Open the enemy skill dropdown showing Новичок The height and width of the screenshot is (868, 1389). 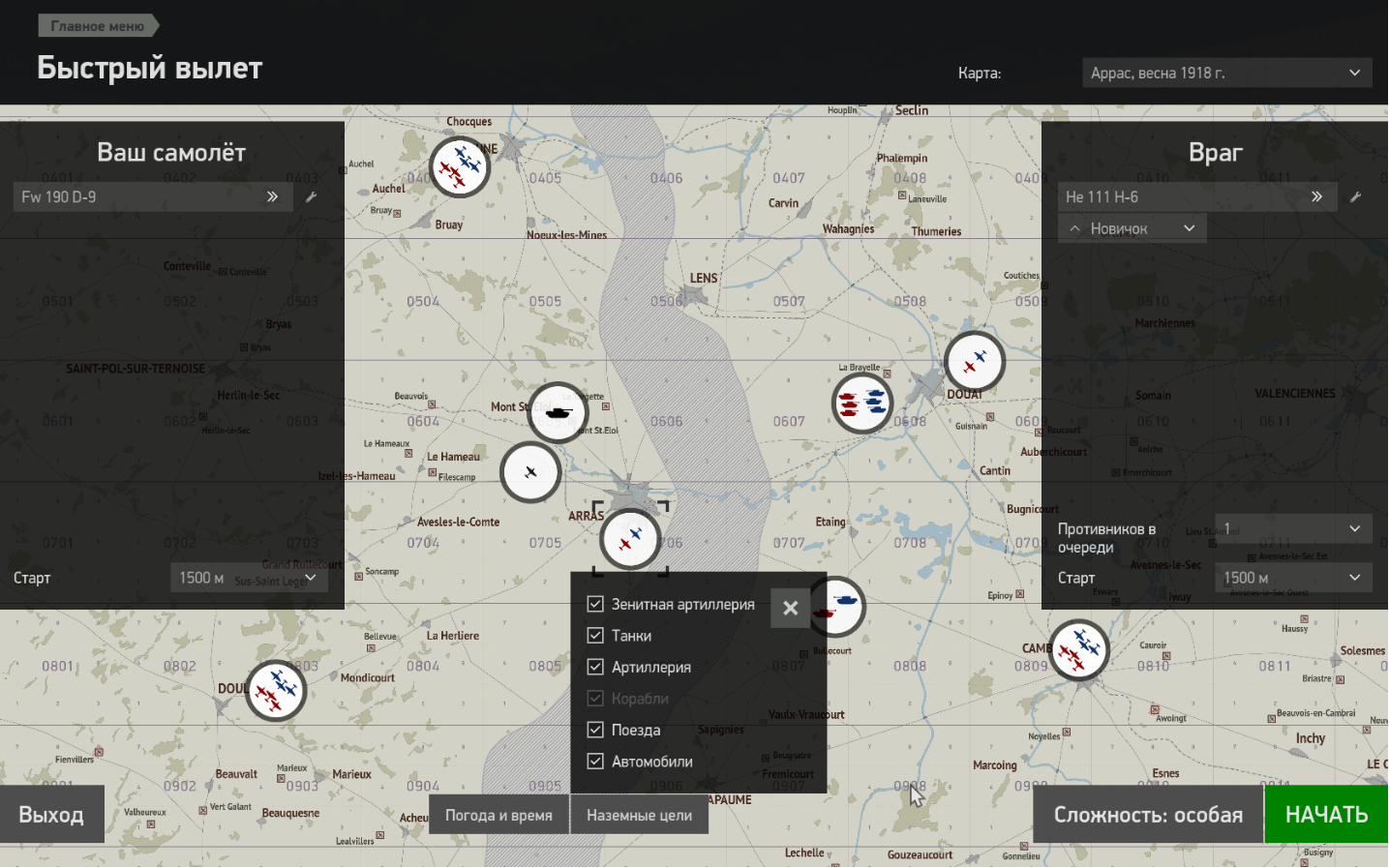point(1132,228)
